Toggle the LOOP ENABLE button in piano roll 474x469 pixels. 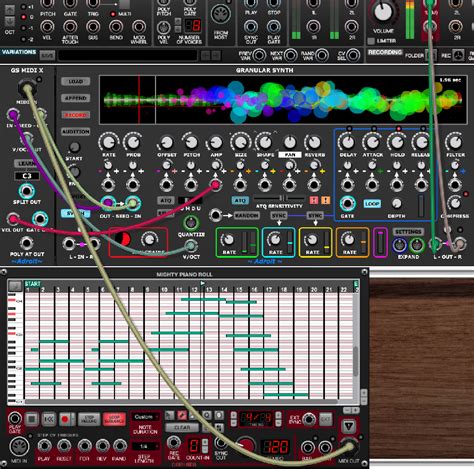[114, 419]
